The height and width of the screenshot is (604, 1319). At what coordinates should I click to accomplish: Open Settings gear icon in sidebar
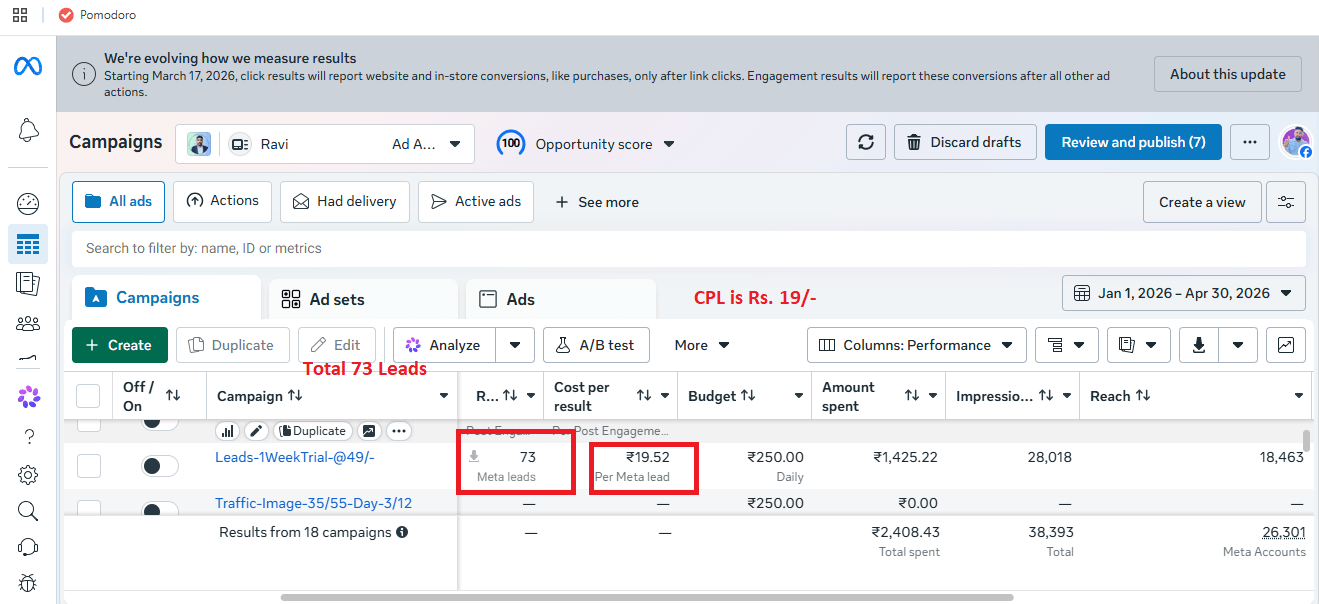28,474
